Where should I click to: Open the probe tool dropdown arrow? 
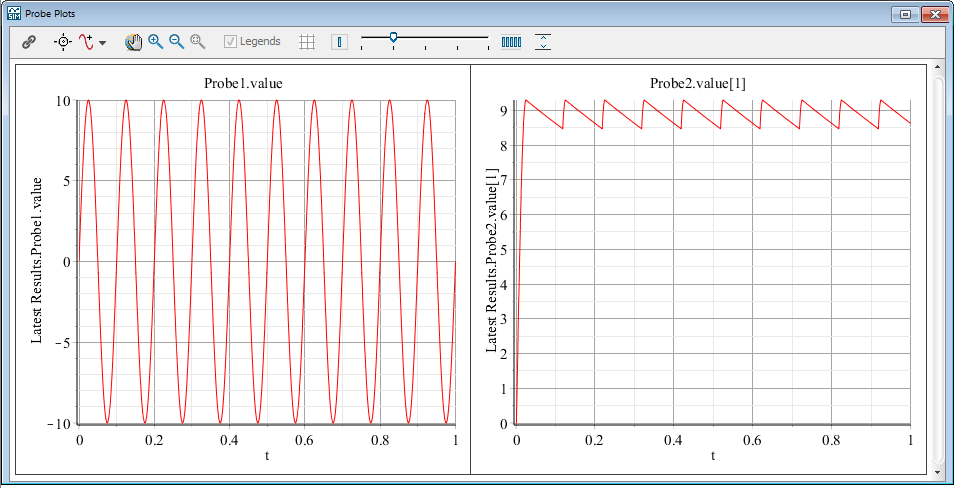(x=102, y=44)
